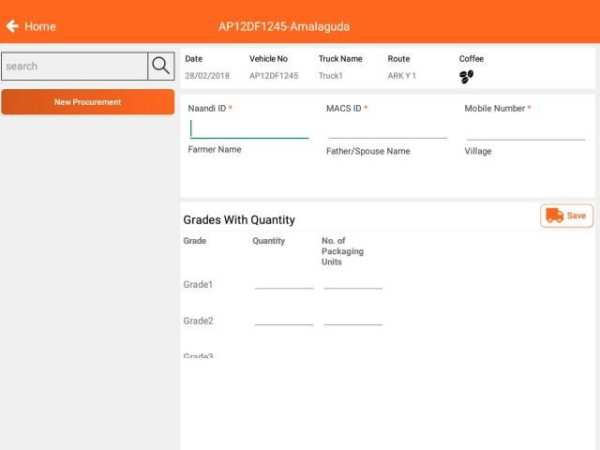
Task: Click the Grade1 Quantity field
Action: tap(284, 284)
